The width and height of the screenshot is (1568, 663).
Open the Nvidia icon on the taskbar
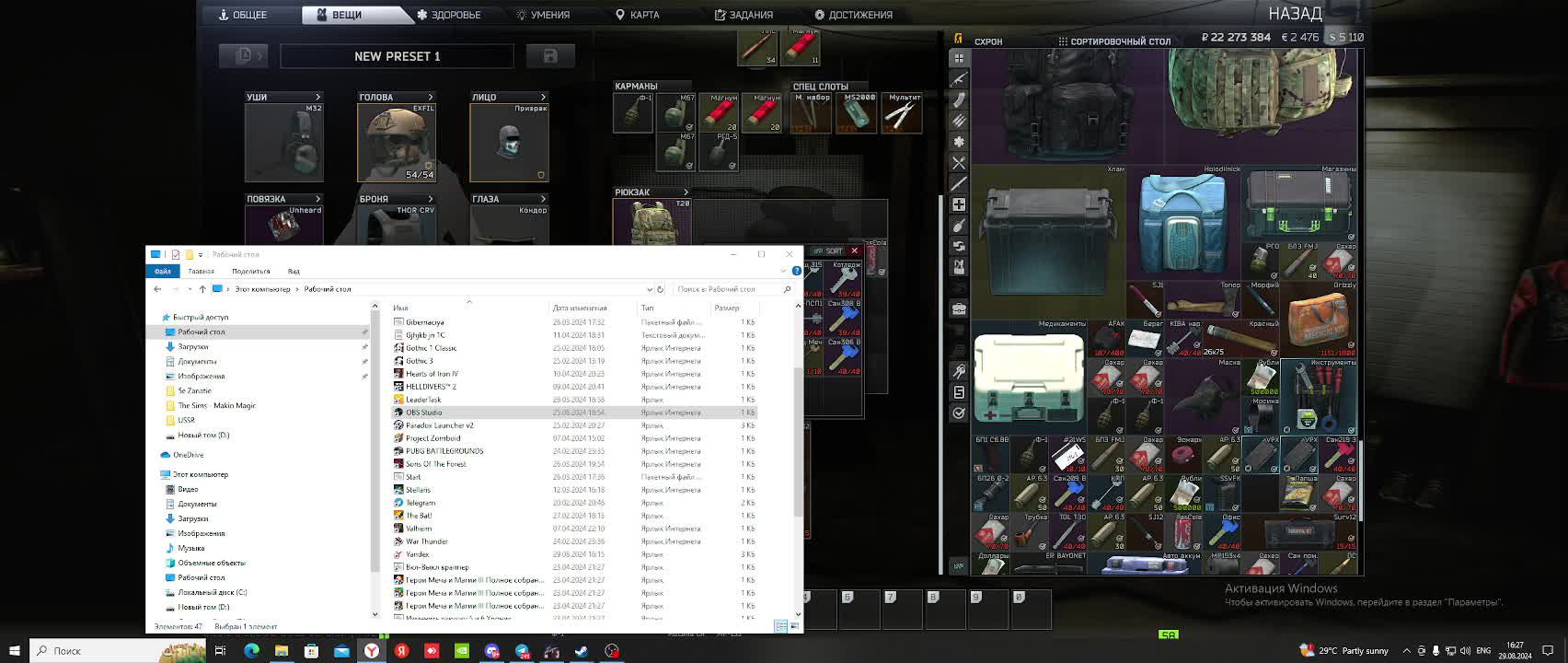[462, 651]
